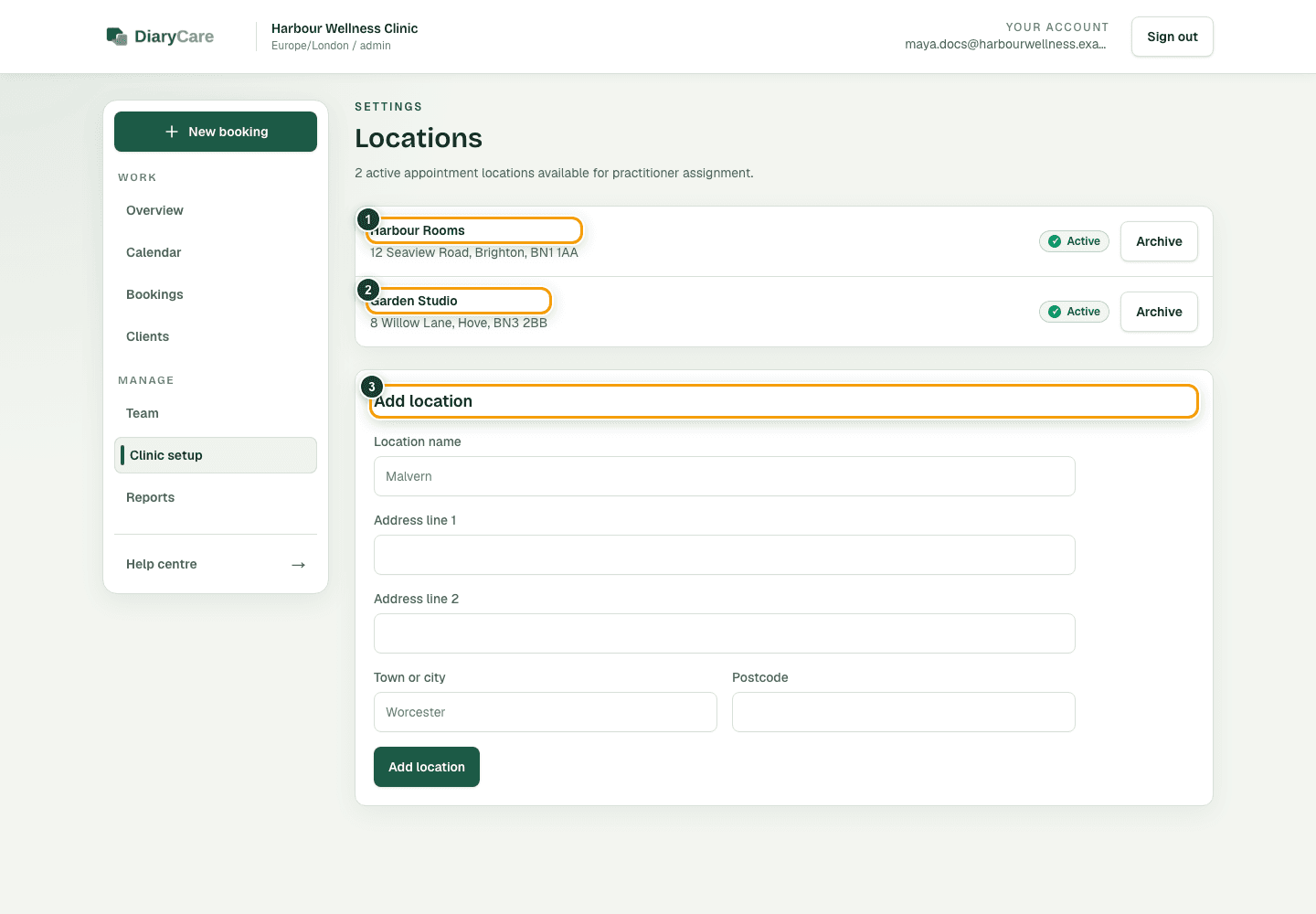Sign out of the account
This screenshot has height=914, width=1316.
(x=1173, y=37)
